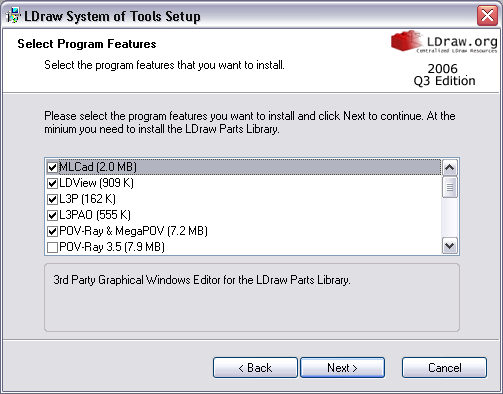Check the POV-Ray 3.5 (7.9 MB) checkbox
503x394 pixels.
pos(52,247)
